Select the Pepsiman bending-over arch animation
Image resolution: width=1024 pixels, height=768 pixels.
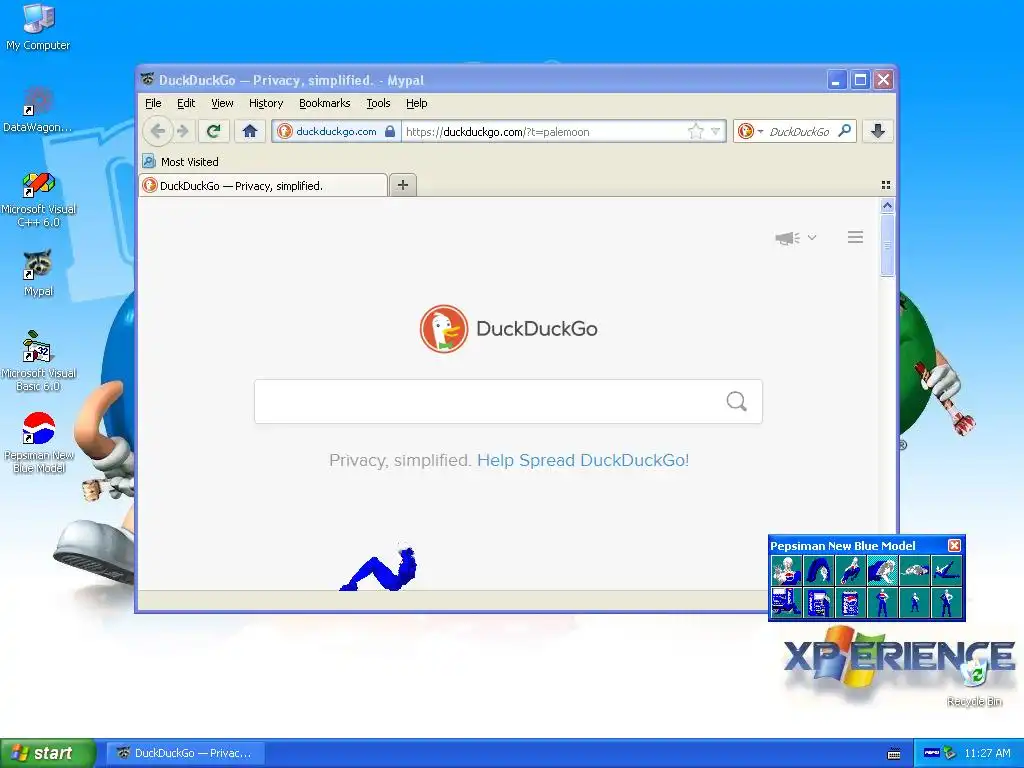pyautogui.click(x=818, y=570)
